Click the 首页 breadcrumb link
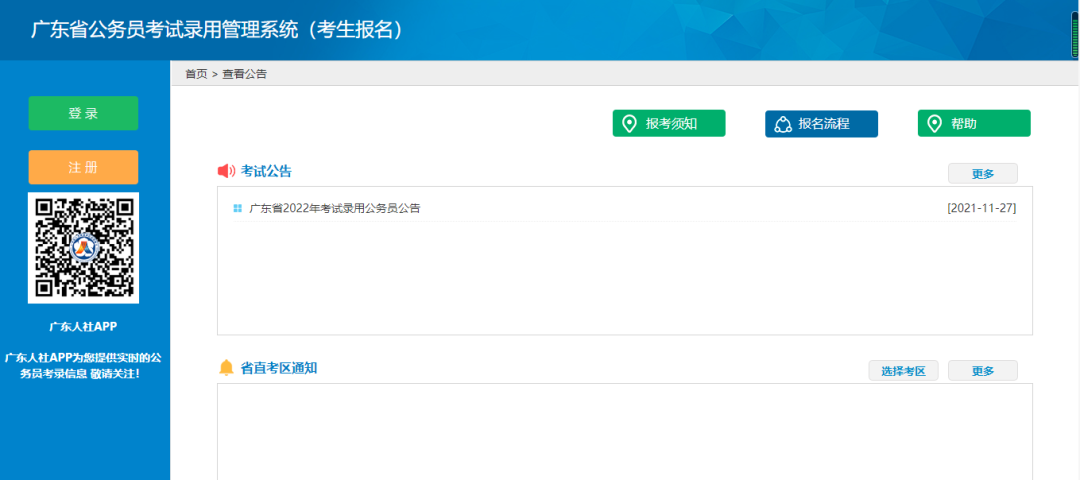 pyautogui.click(x=196, y=74)
